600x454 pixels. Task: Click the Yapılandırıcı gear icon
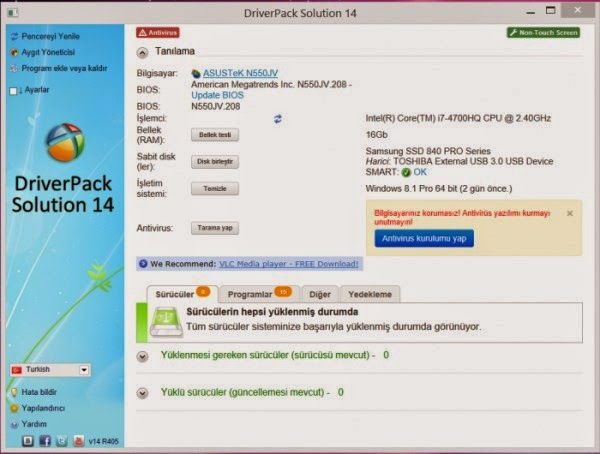click(x=14, y=408)
